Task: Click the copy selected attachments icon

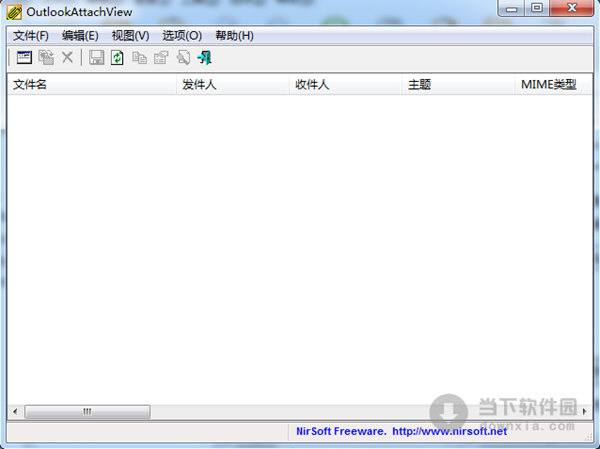Action: click(x=46, y=57)
